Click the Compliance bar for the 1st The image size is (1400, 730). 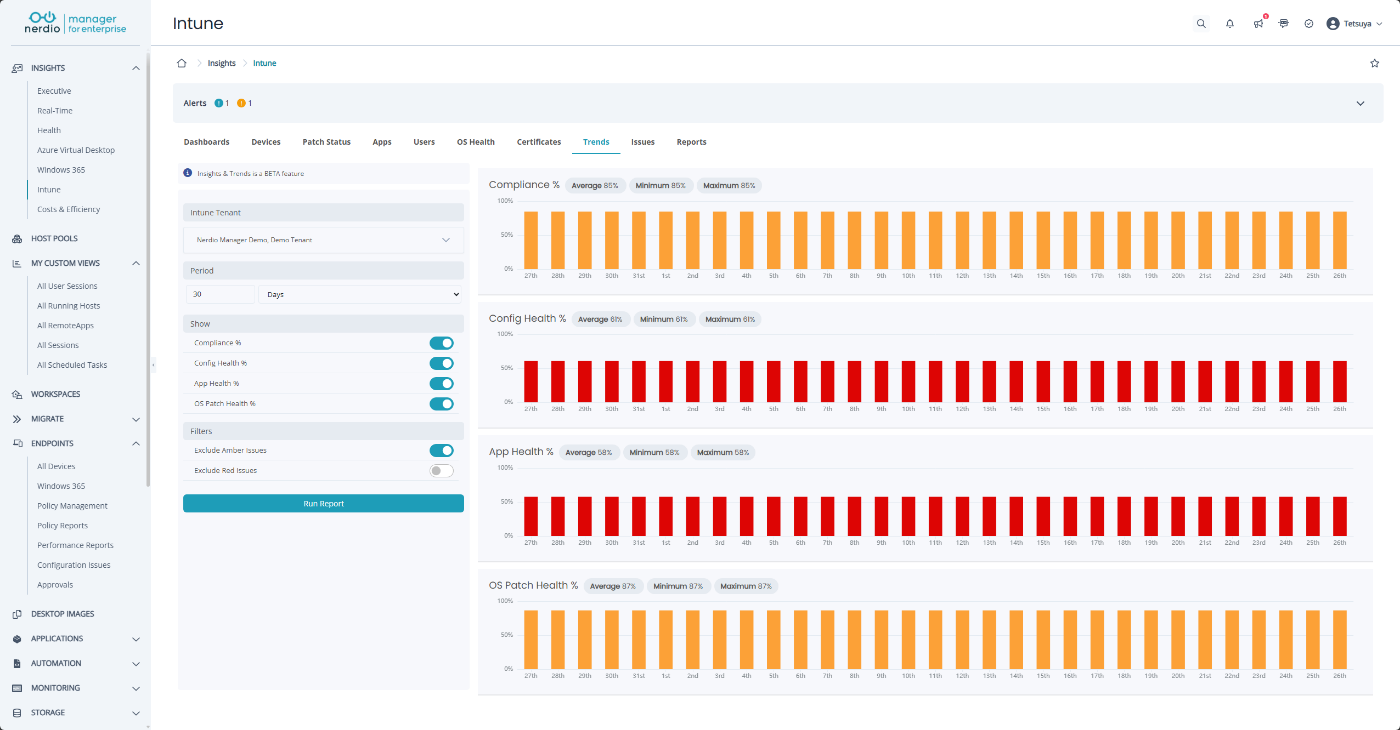point(666,240)
